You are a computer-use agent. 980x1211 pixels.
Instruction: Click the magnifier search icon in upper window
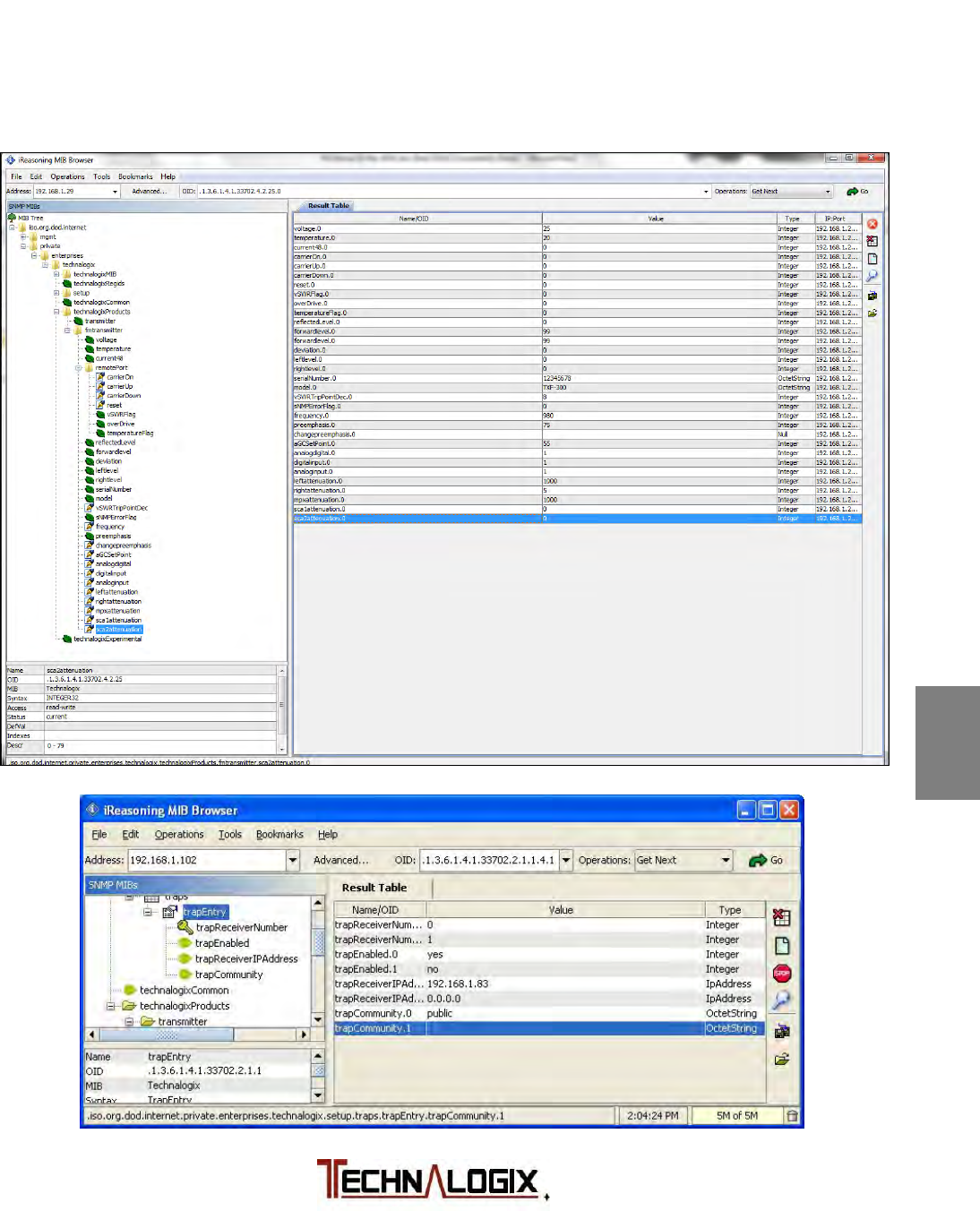(873, 277)
